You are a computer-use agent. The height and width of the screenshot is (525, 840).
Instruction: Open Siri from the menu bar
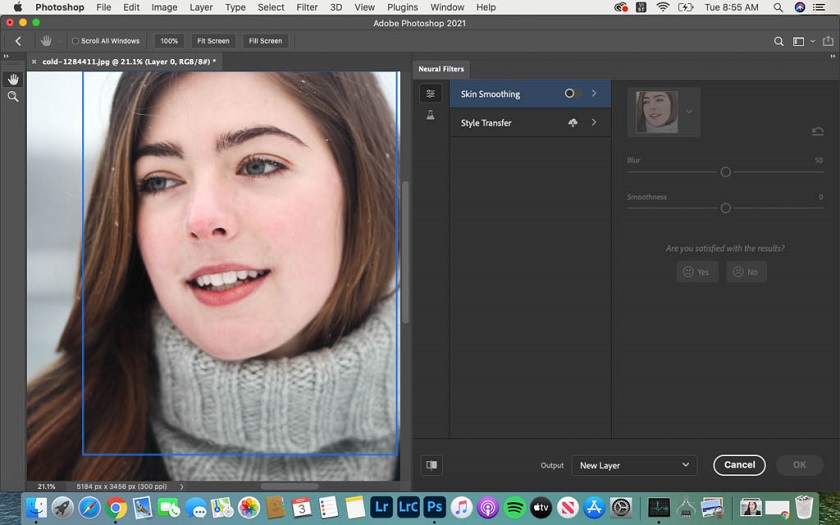(x=800, y=8)
